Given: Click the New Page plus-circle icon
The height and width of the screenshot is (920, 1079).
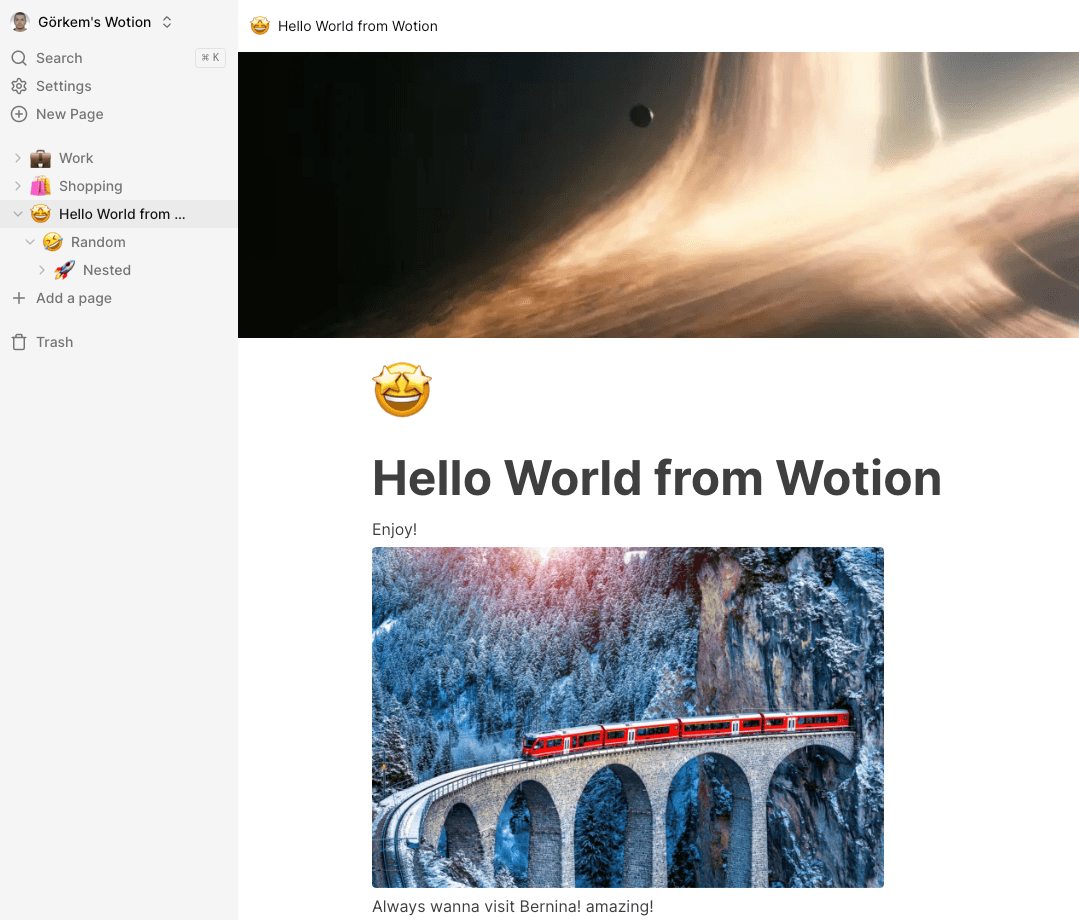Looking at the screenshot, I should [x=19, y=114].
